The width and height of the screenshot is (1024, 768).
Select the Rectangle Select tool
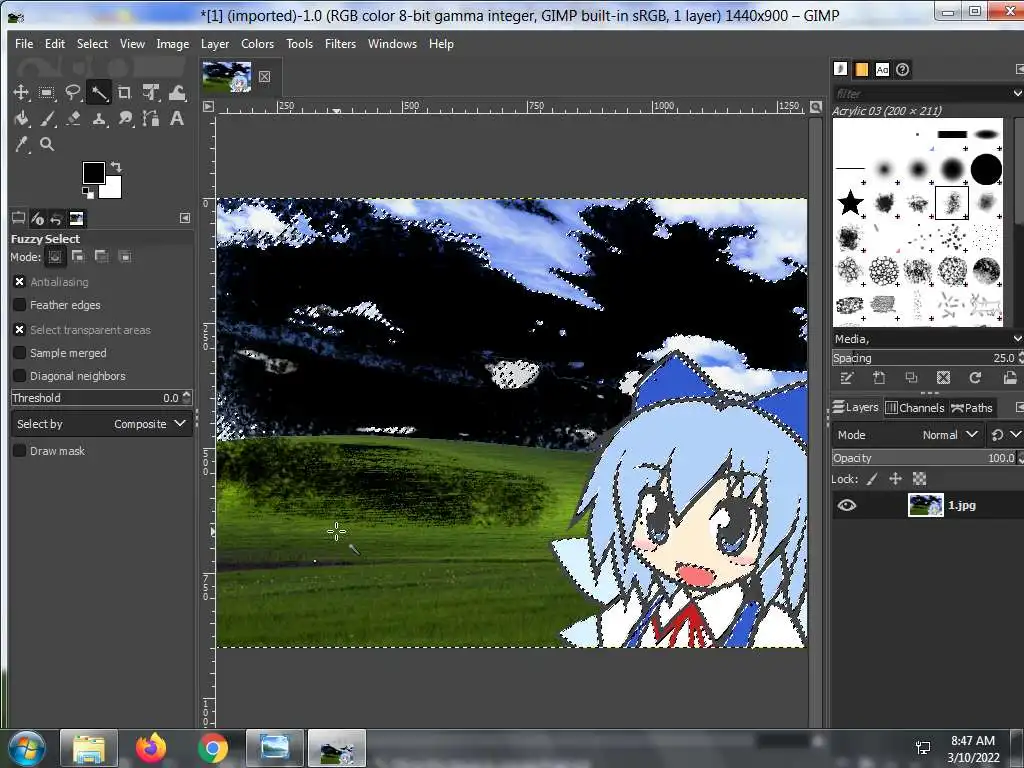tap(46, 92)
